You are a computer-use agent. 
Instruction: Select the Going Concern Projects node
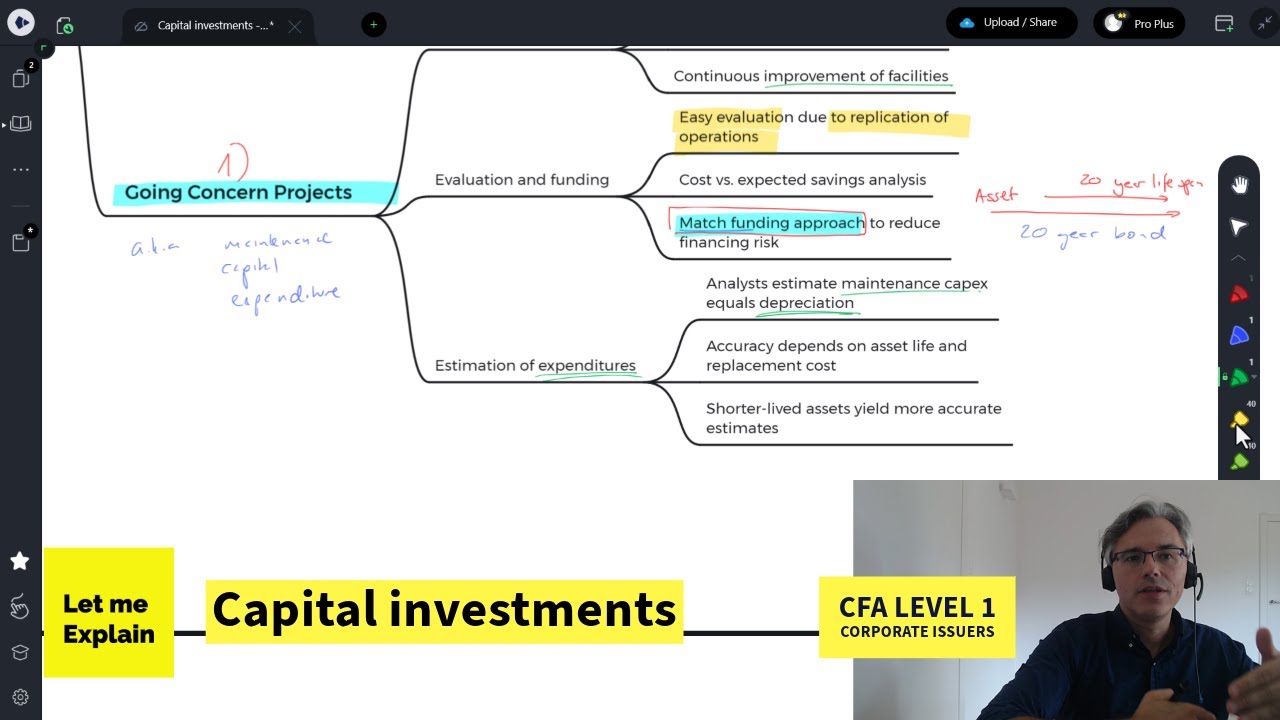tap(238, 192)
